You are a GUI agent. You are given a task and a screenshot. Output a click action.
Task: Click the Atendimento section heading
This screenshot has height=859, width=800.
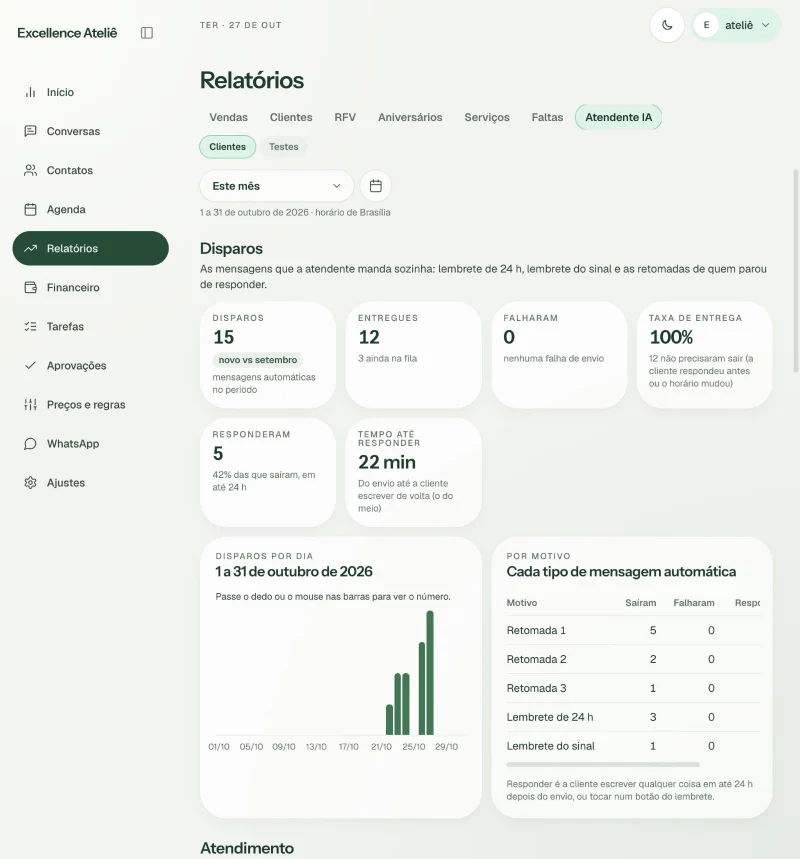247,848
